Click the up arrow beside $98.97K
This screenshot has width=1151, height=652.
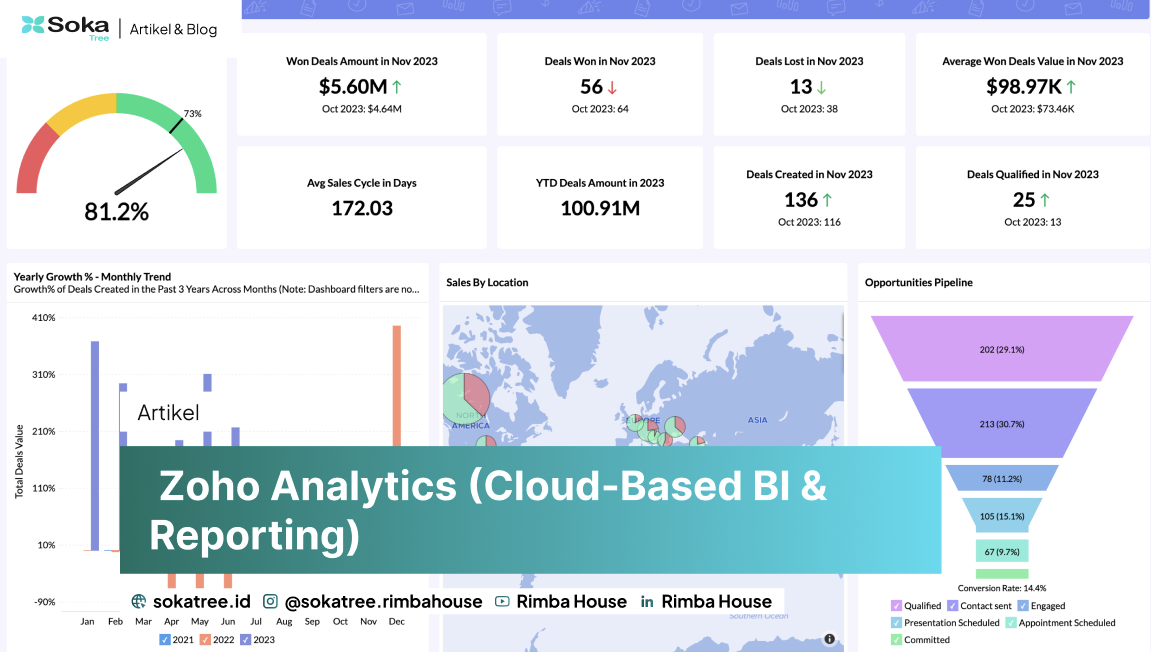tap(1071, 87)
